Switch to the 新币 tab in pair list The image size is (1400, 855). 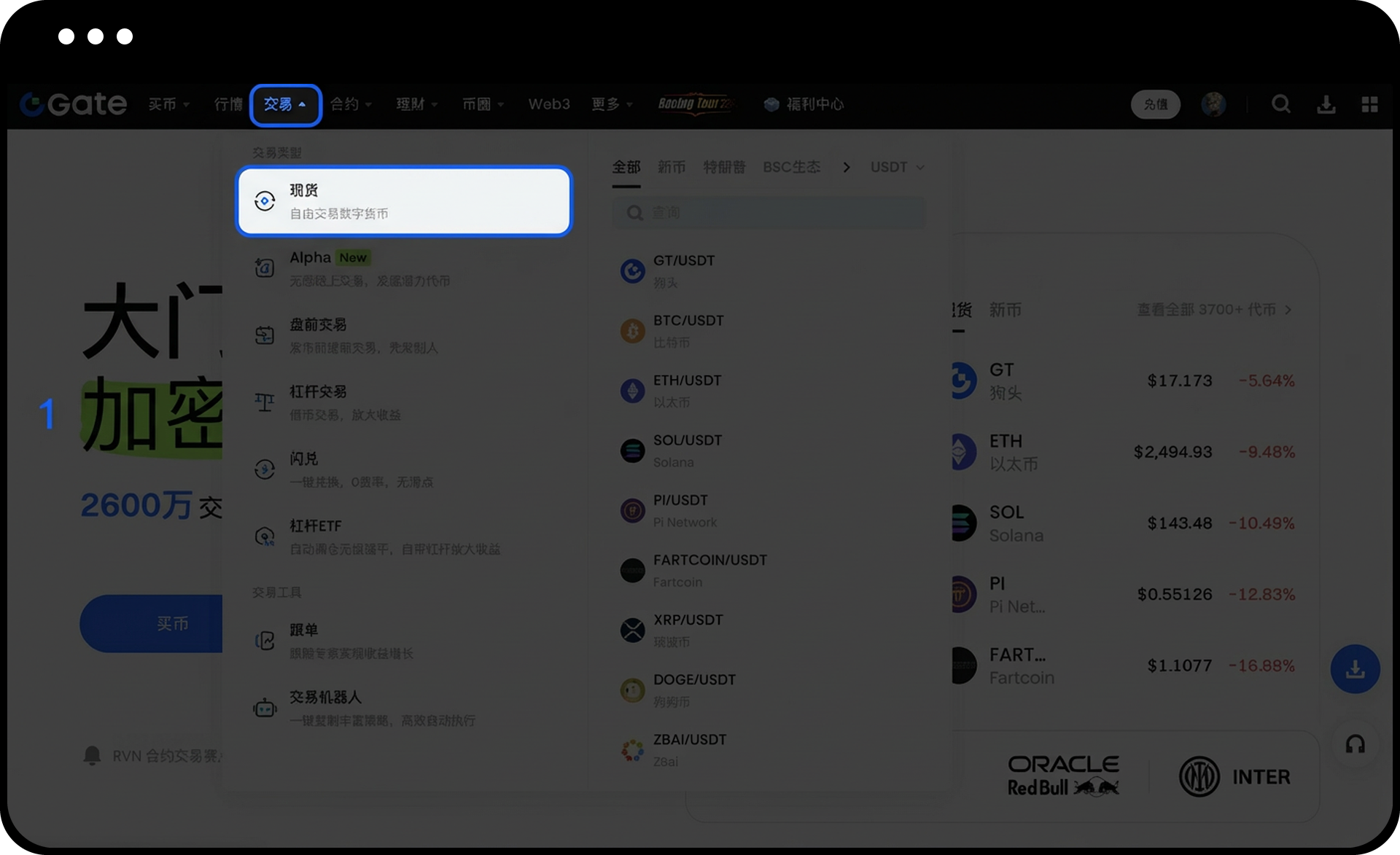point(671,167)
